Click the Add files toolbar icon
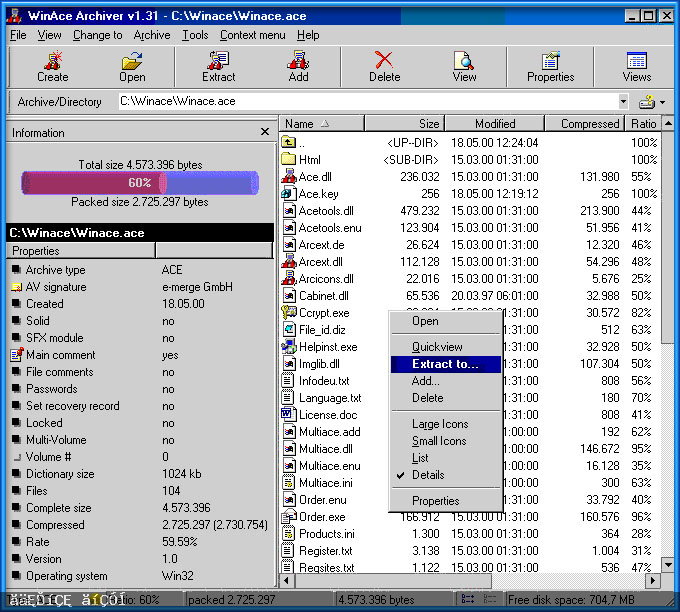The width and height of the screenshot is (680, 612). pos(298,66)
